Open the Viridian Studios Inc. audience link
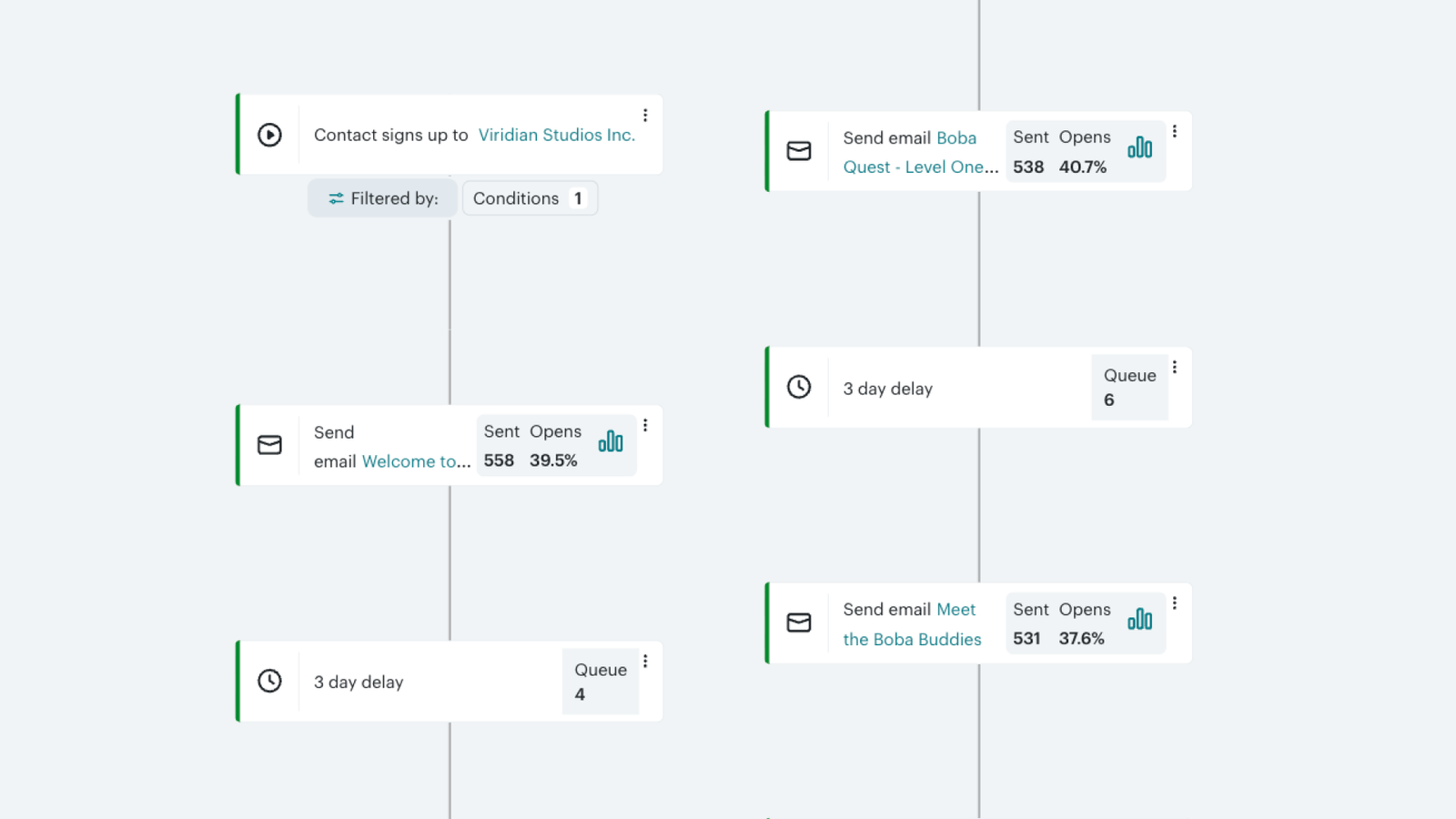This screenshot has width=1456, height=819. pyautogui.click(x=556, y=135)
